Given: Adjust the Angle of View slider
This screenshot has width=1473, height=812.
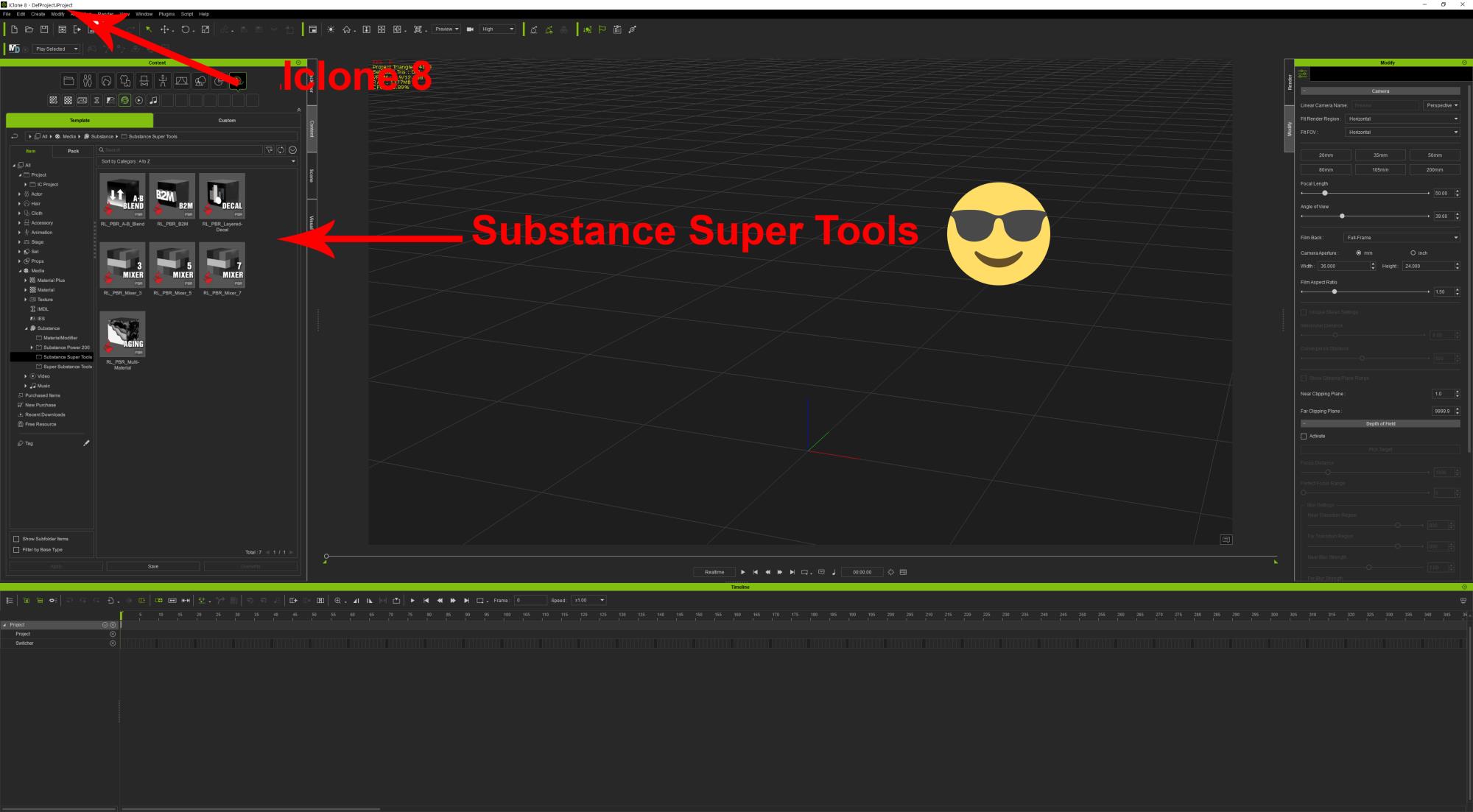Looking at the screenshot, I should tap(1342, 216).
